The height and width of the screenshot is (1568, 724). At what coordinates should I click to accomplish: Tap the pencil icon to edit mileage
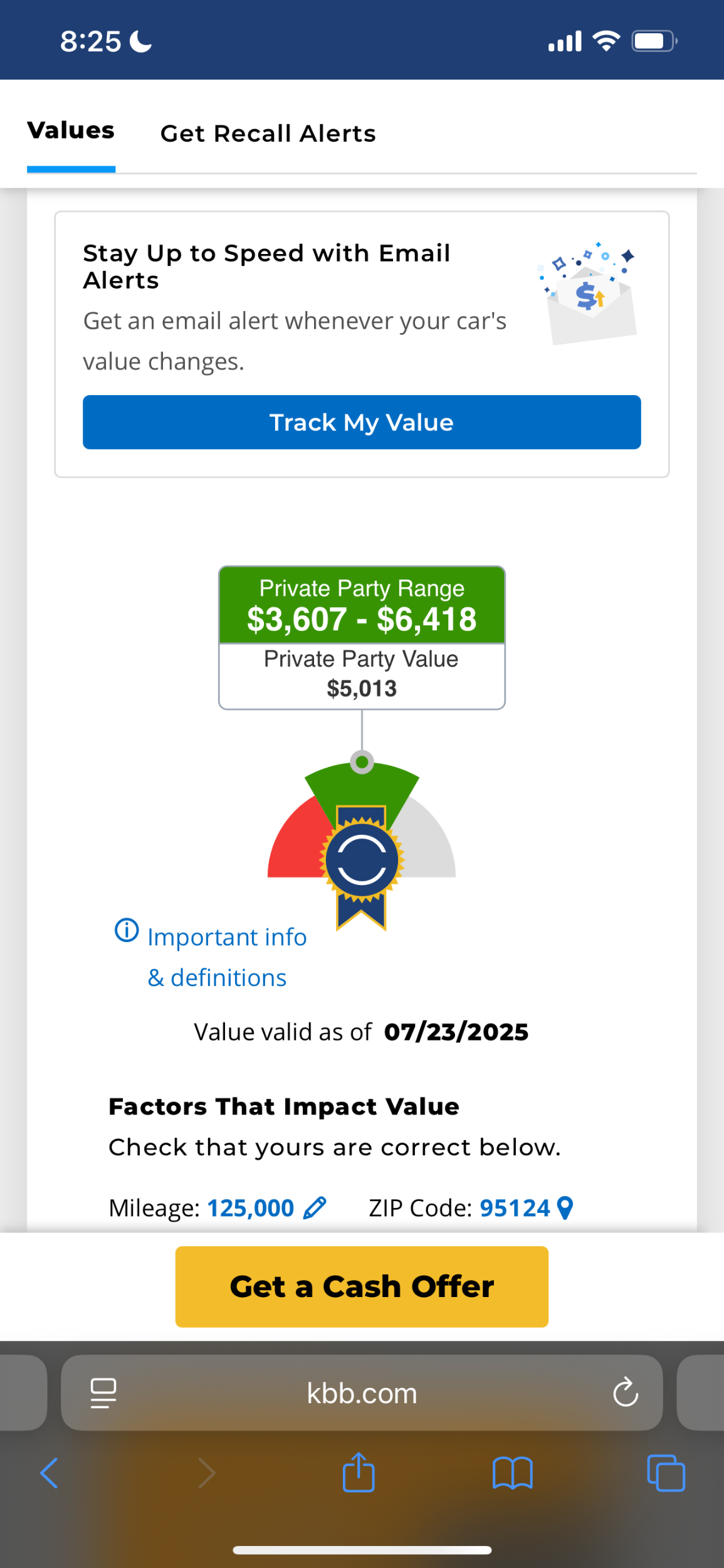315,1207
